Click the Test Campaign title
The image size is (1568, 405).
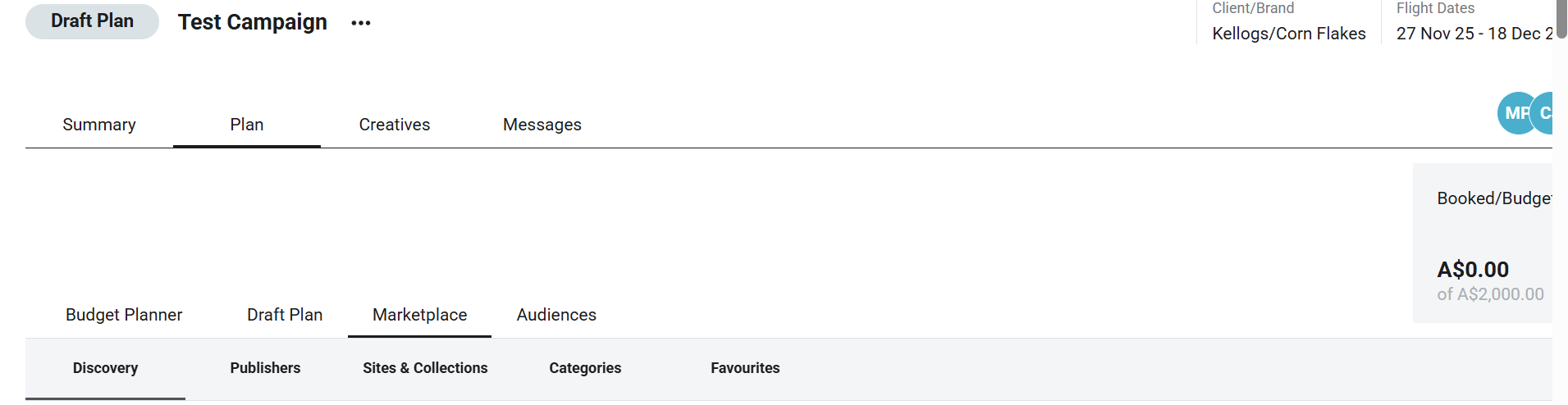tap(252, 22)
